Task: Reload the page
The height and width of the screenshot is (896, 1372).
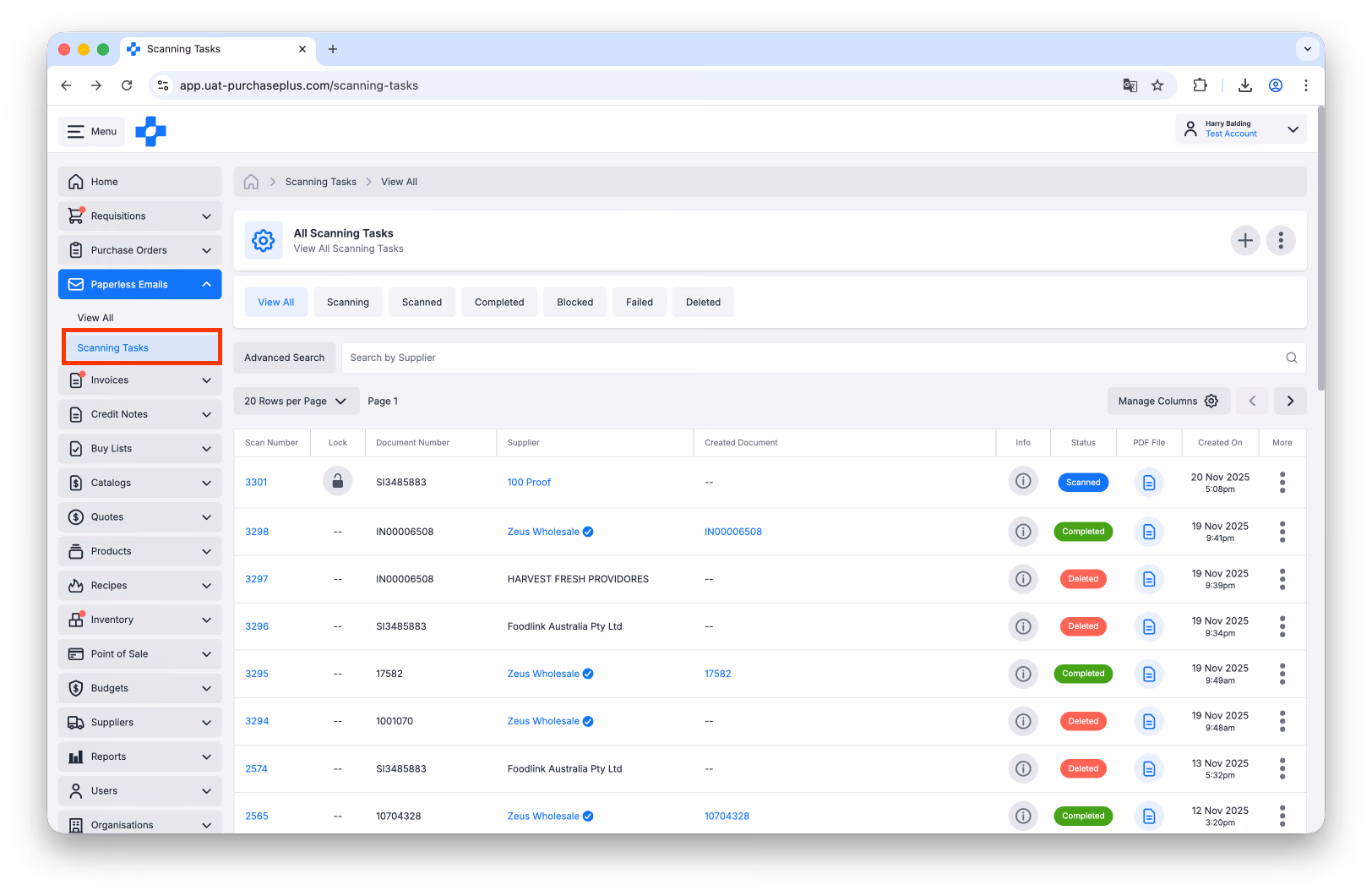Action: 127,85
